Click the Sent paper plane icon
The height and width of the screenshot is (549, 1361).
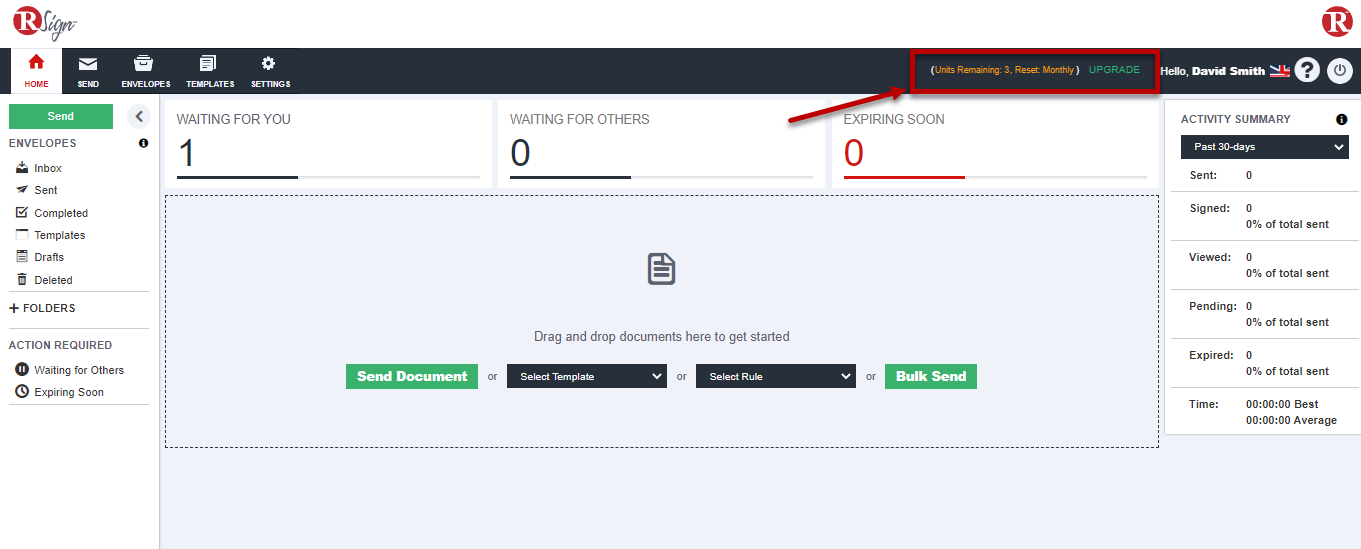click(22, 189)
